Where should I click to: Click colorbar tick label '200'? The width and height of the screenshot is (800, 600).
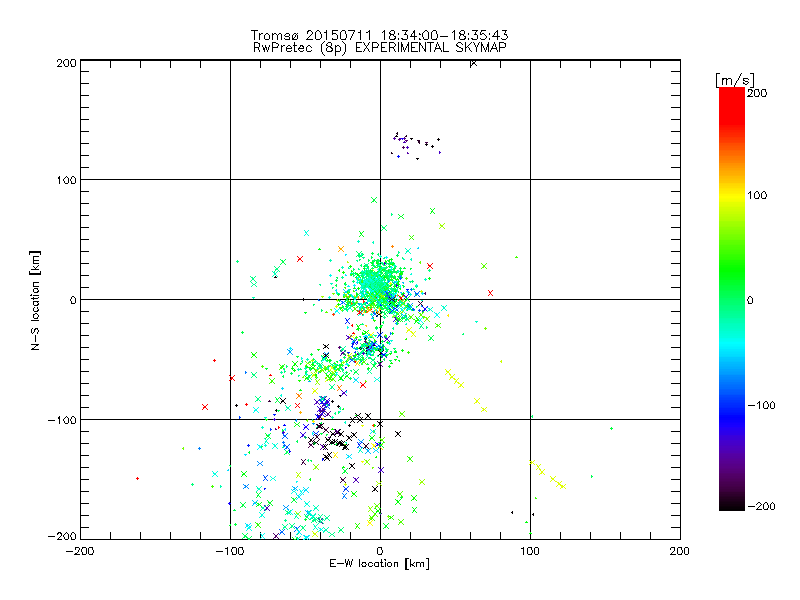coord(757,93)
